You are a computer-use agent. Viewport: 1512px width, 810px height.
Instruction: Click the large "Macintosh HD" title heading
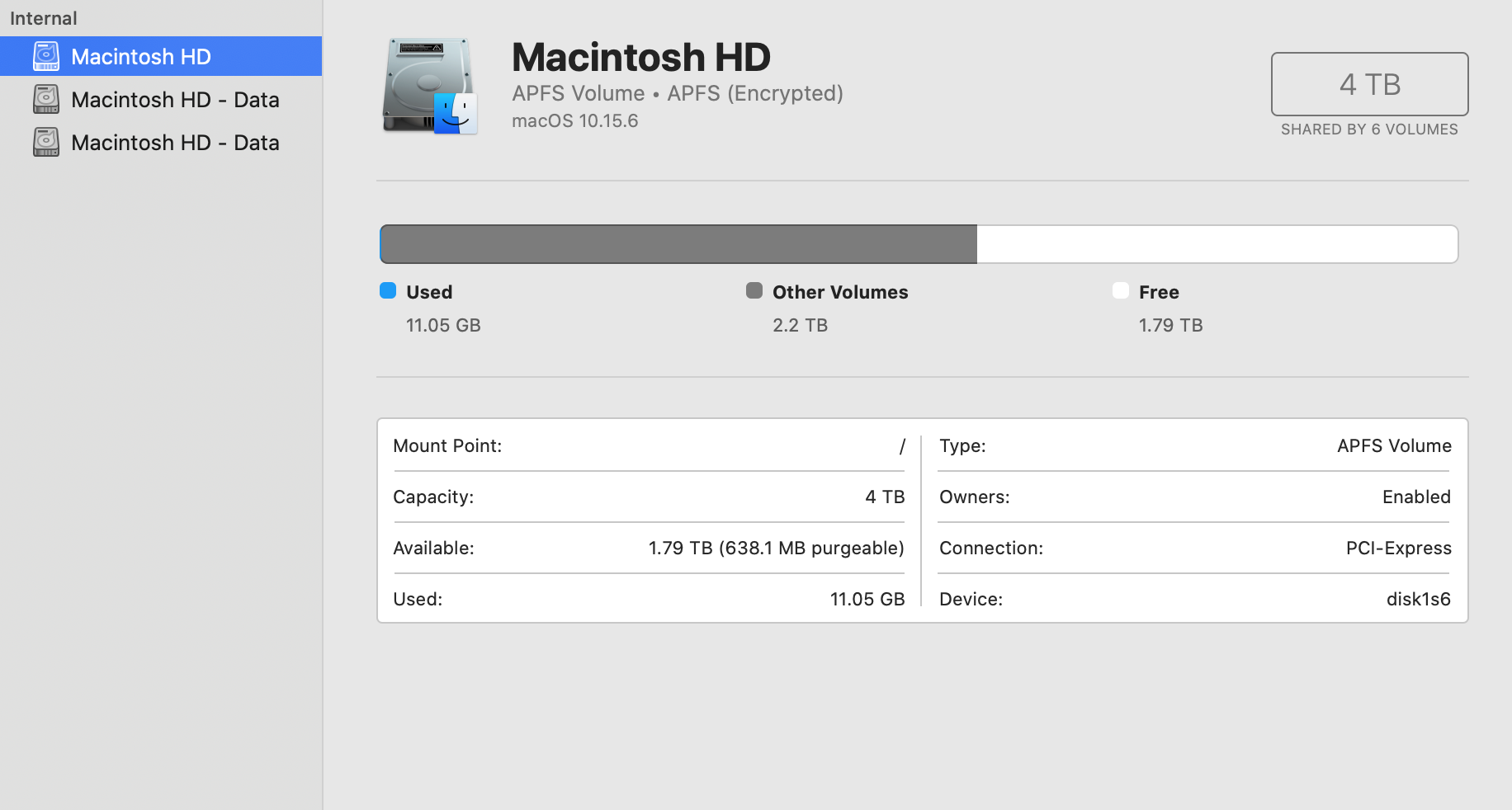641,57
